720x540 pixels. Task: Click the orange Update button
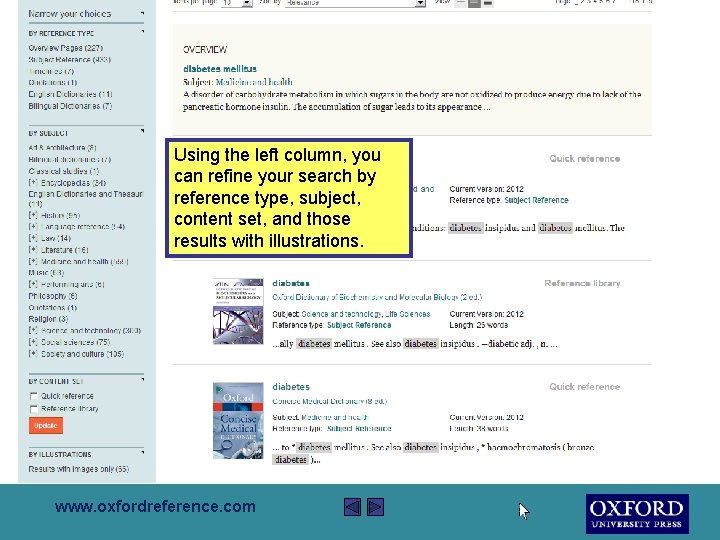[x=45, y=426]
